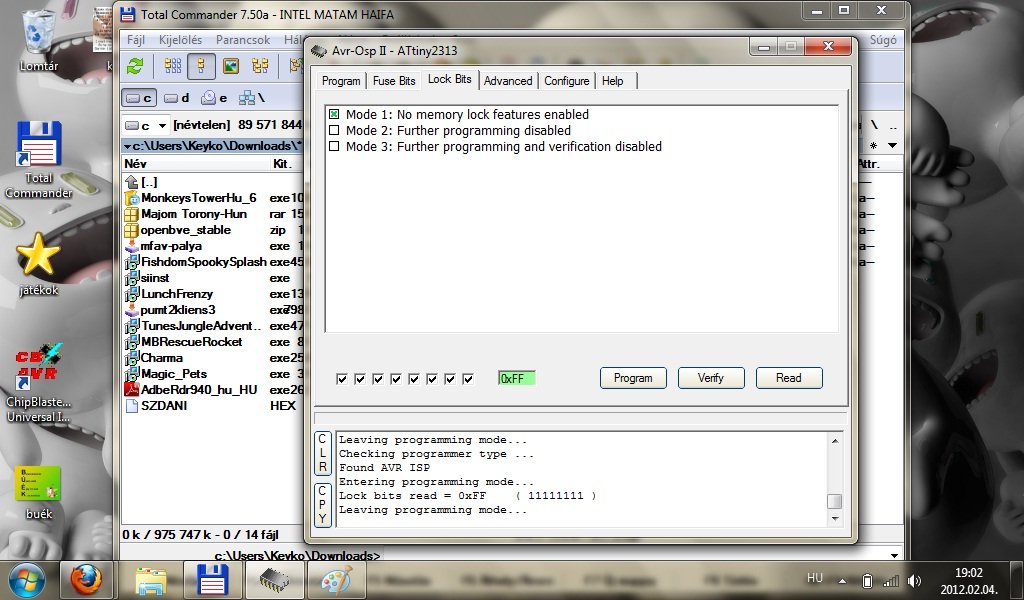Launch Firefox from the taskbar
Image resolution: width=1024 pixels, height=600 pixels.
tap(86, 580)
